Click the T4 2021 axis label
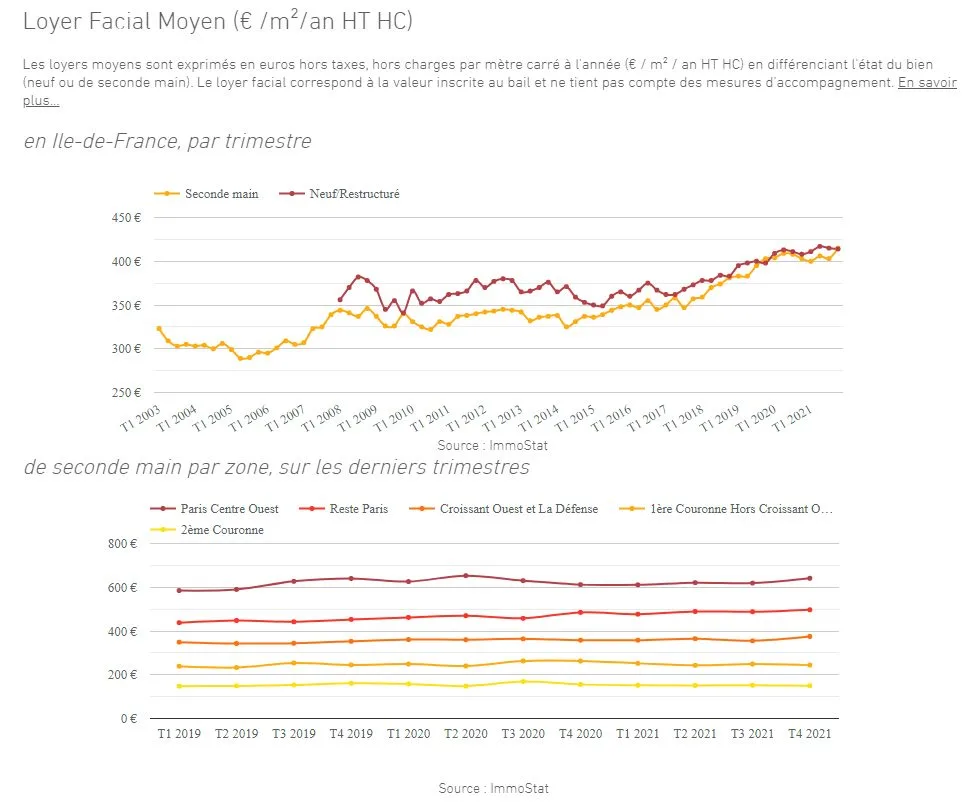Image resolution: width=974 pixels, height=806 pixels. point(809,734)
